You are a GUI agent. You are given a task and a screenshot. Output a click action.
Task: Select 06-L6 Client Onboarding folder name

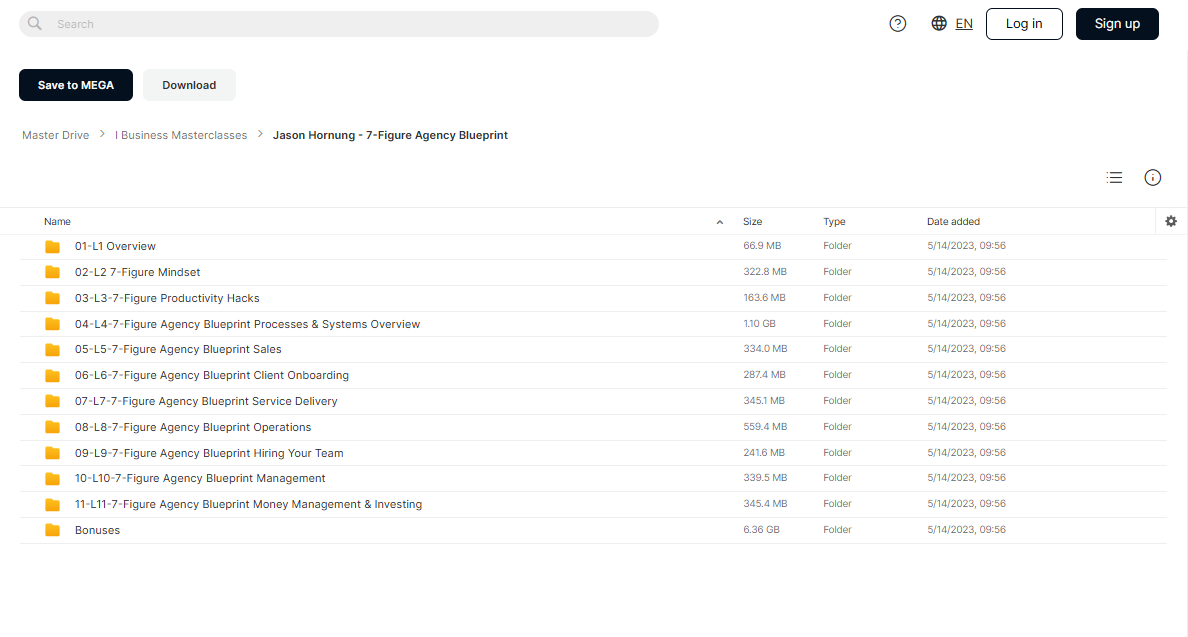point(211,375)
